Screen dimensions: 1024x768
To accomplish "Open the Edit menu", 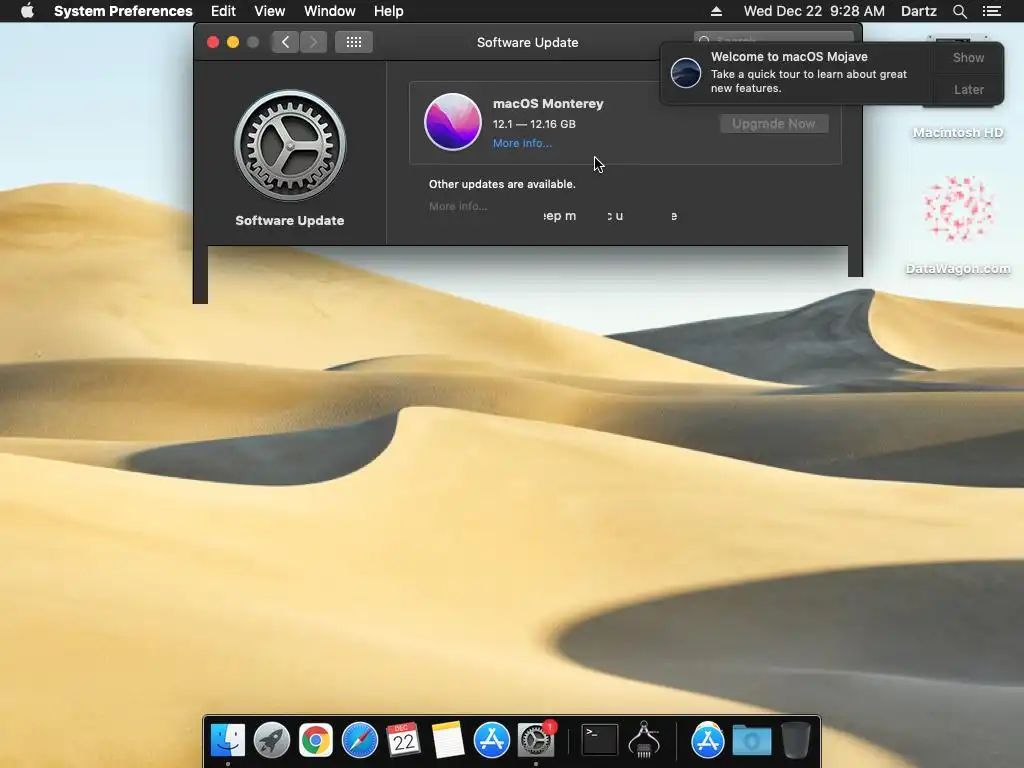I will pyautogui.click(x=223, y=11).
